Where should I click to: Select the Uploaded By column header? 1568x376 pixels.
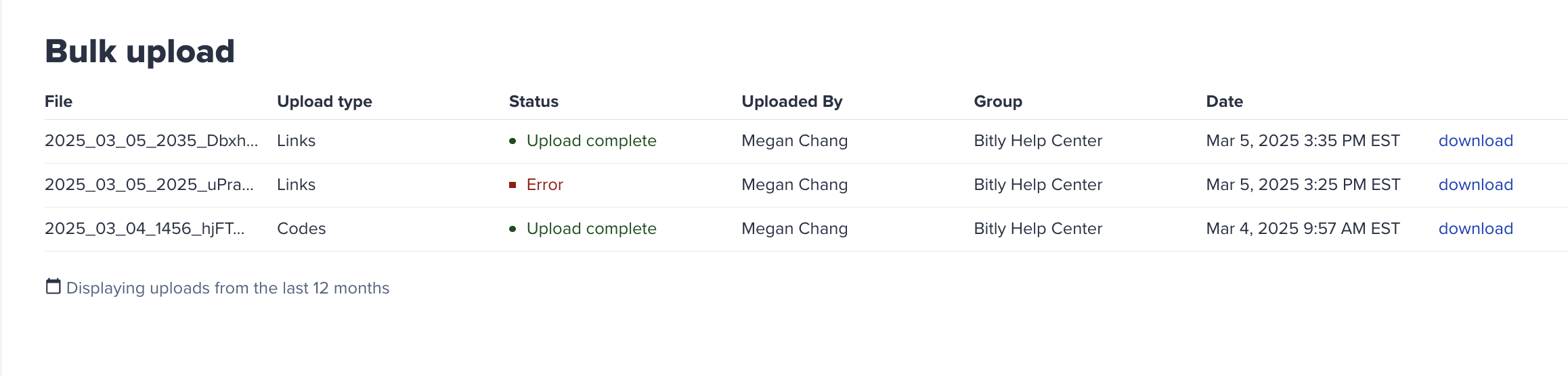(791, 101)
